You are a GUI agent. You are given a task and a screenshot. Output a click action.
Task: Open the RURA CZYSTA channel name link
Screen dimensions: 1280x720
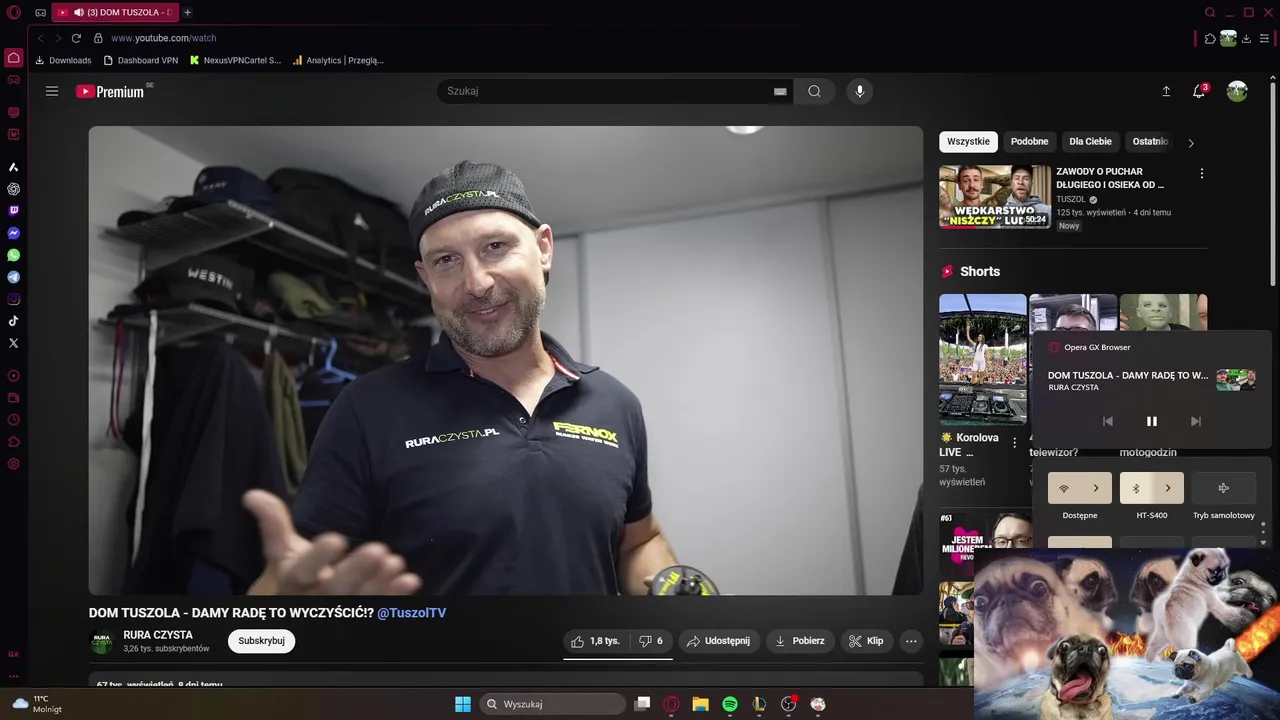click(x=158, y=635)
